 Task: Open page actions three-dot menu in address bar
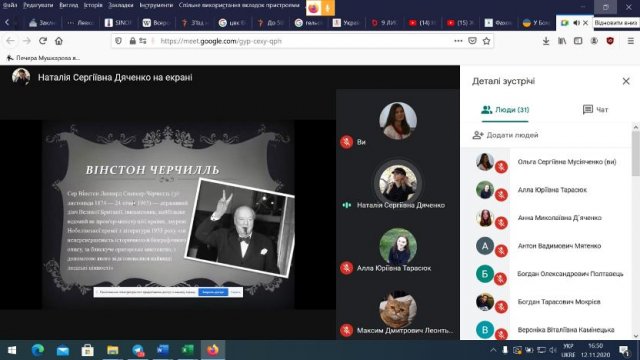(458, 41)
